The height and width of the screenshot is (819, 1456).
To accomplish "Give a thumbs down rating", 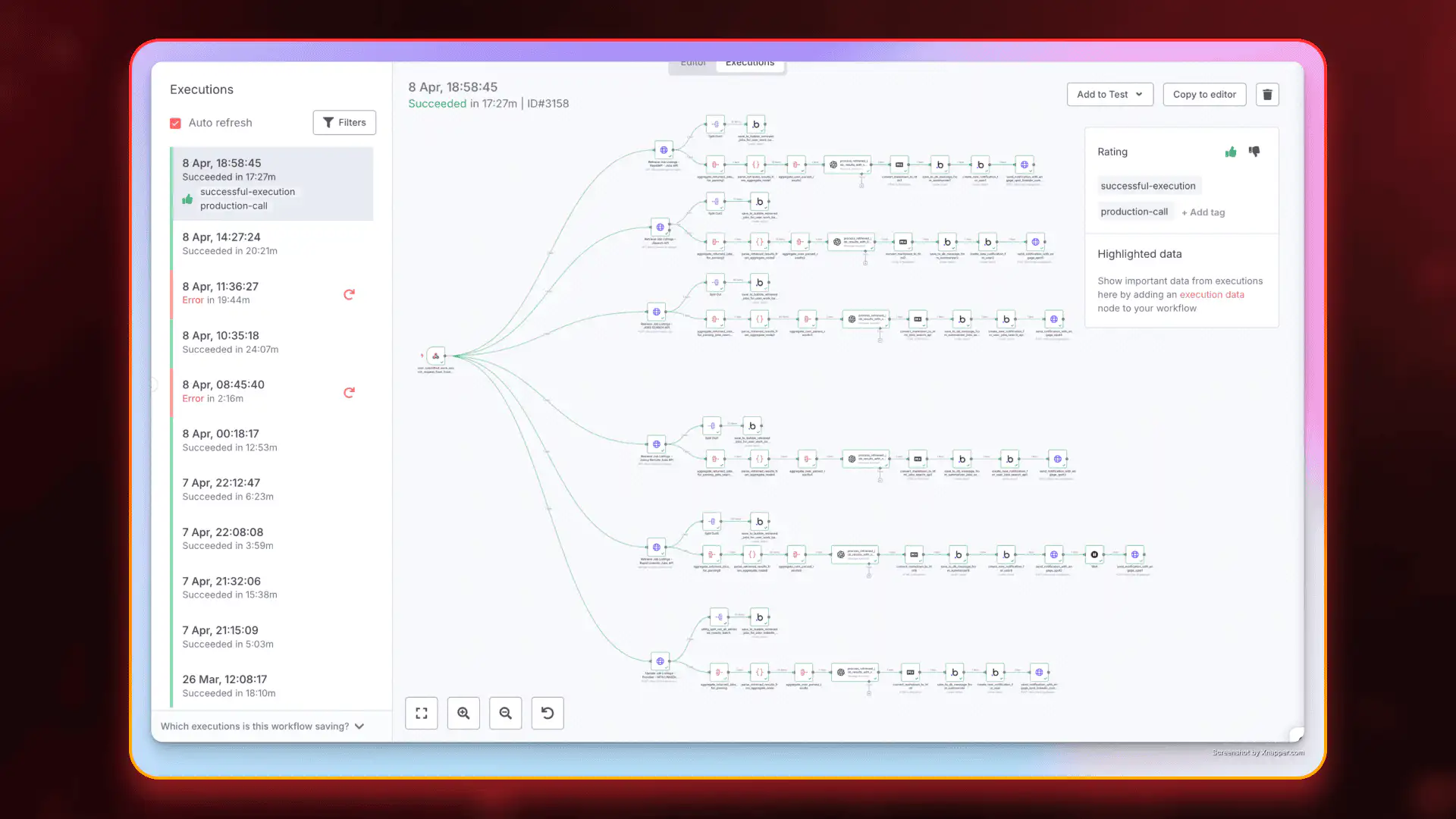I will pos(1254,152).
